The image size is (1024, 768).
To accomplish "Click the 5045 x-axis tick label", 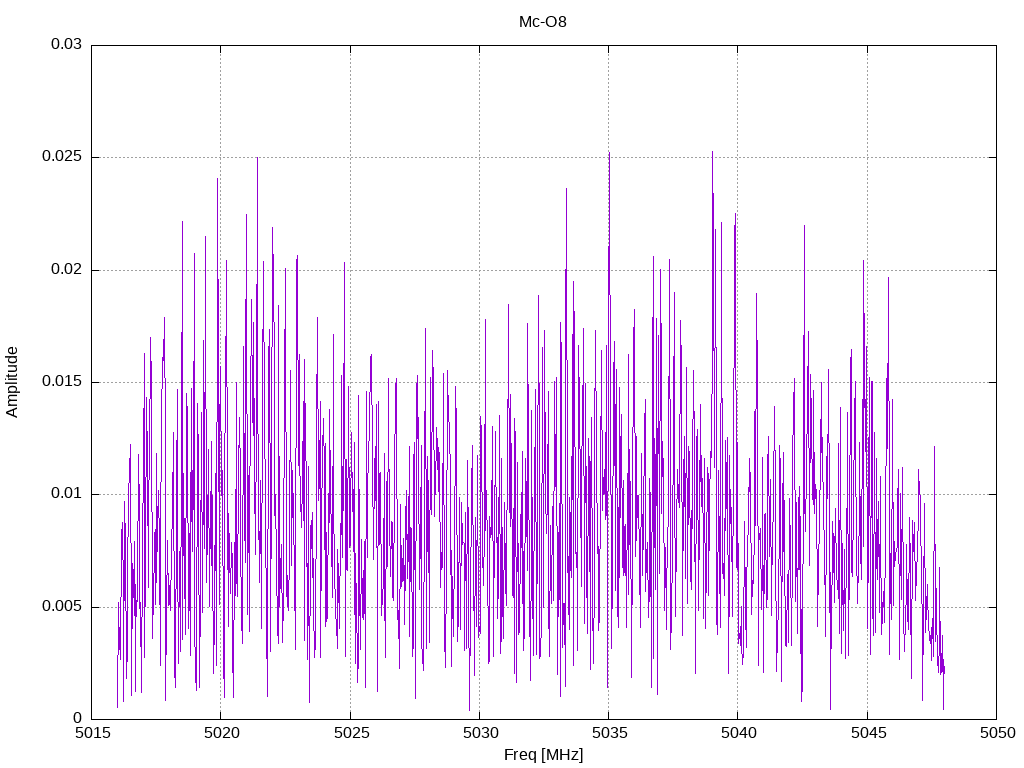I will click(x=868, y=733).
